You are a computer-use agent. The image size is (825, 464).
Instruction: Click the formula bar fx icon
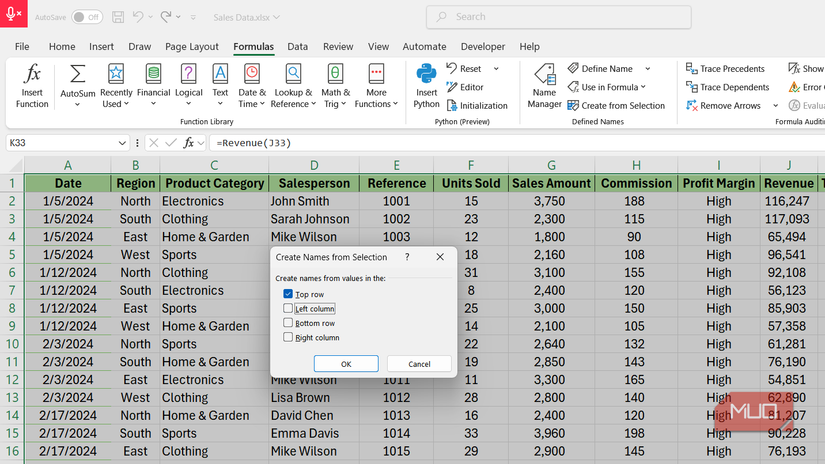point(188,143)
